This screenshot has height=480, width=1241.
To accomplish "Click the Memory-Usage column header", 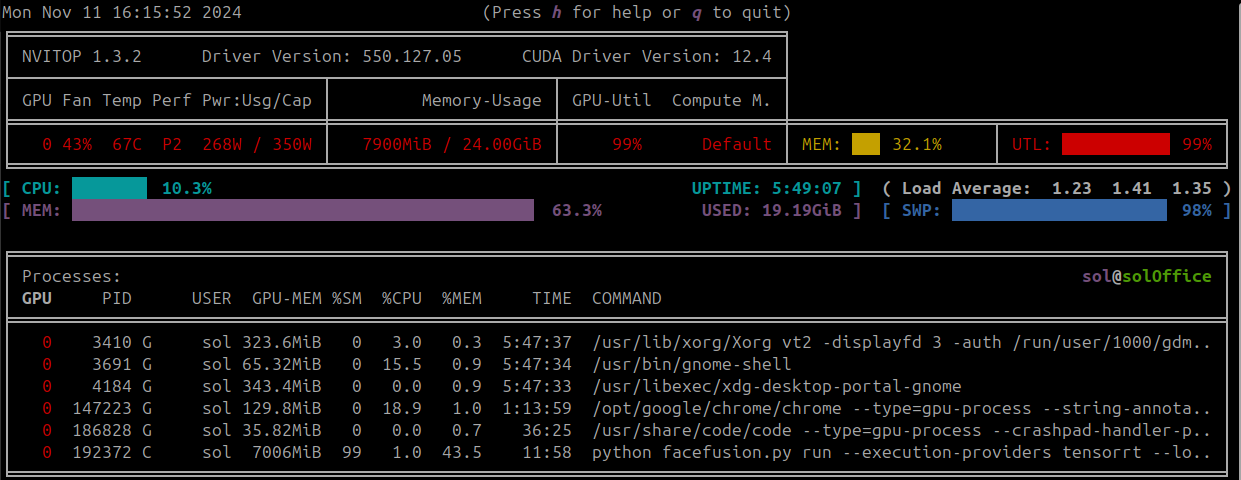I will [x=482, y=101].
